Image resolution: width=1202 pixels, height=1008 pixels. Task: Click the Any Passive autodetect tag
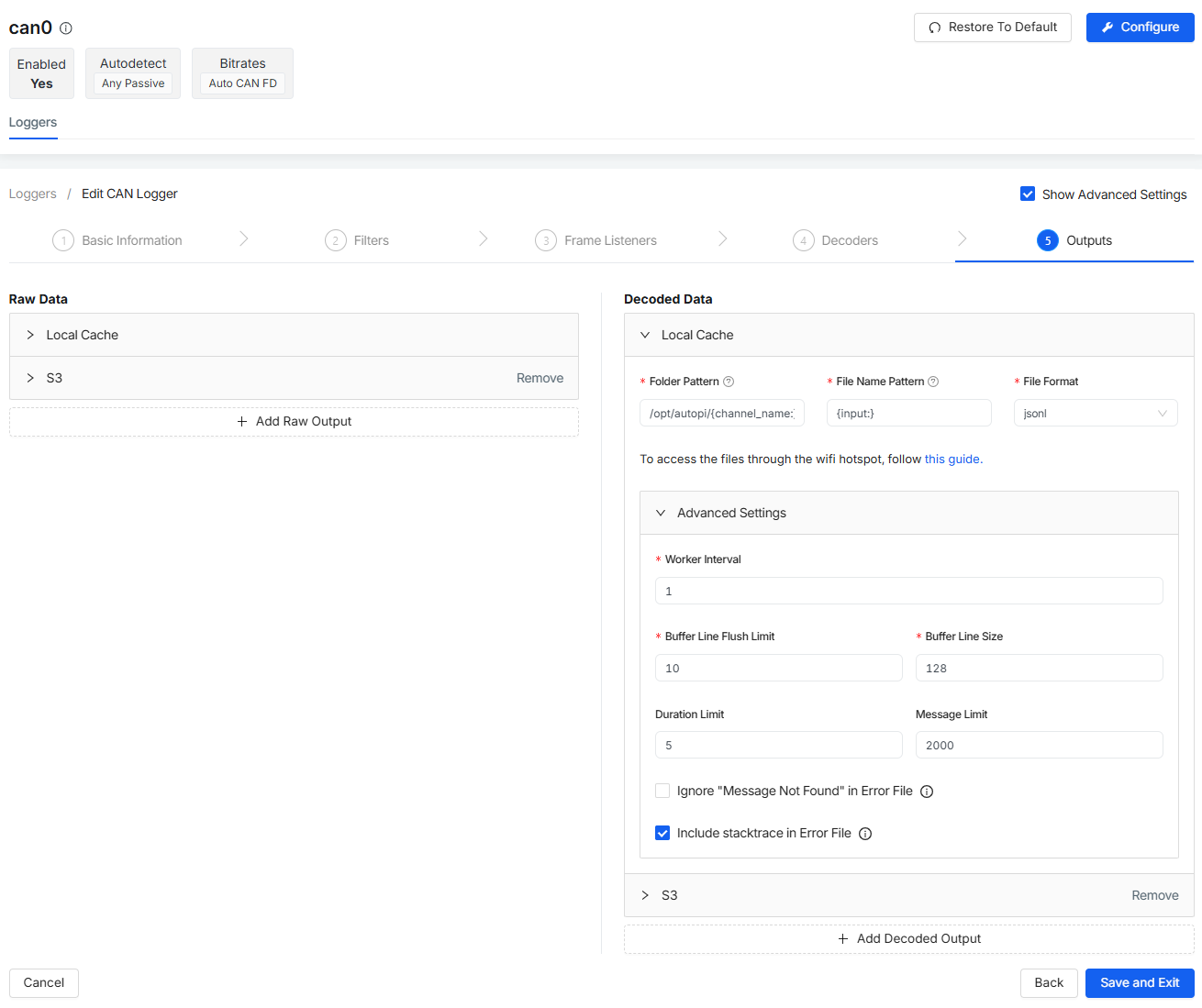133,83
